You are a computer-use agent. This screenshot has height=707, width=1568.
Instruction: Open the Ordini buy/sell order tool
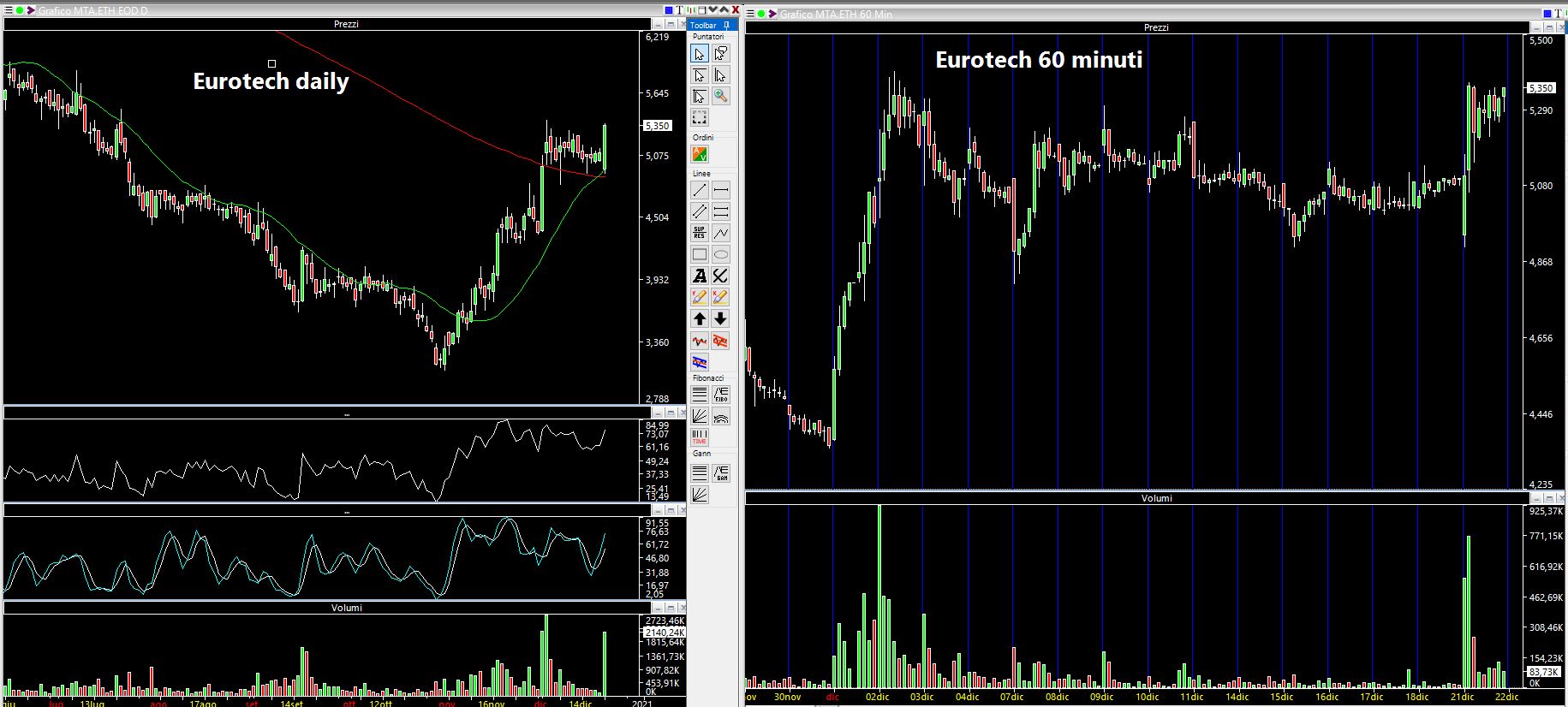coord(700,154)
